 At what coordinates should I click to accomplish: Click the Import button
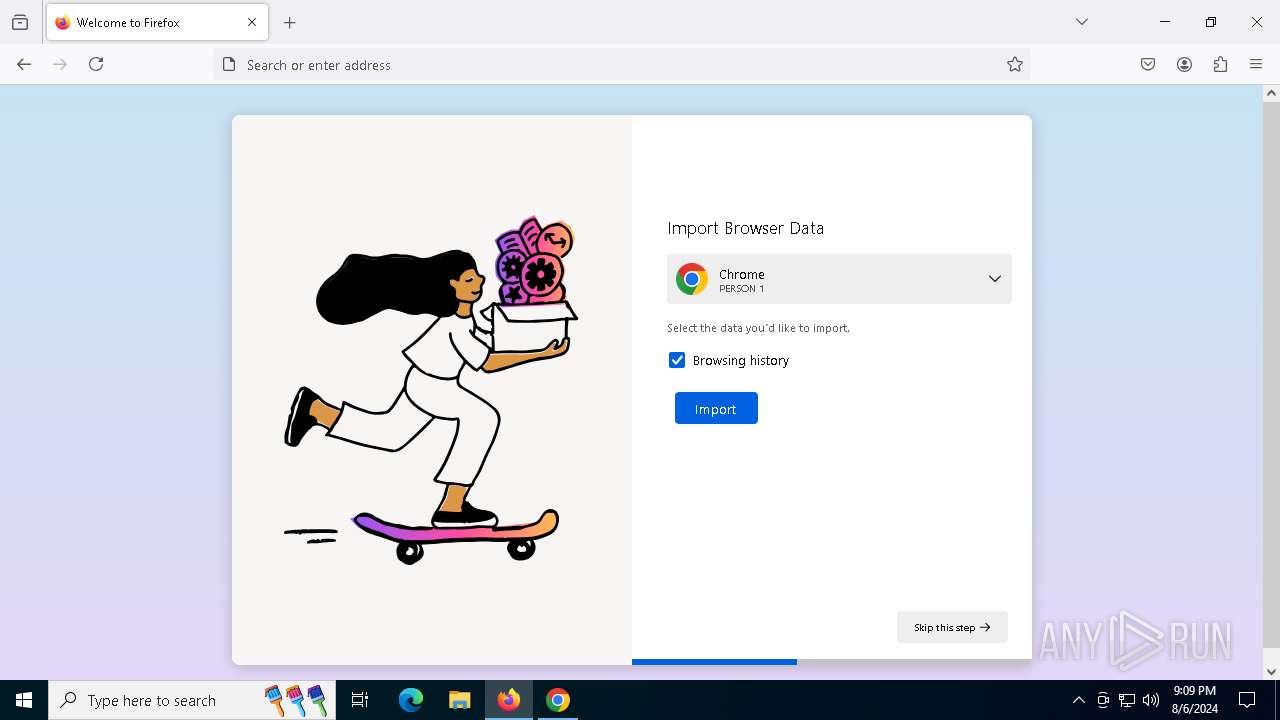[716, 408]
